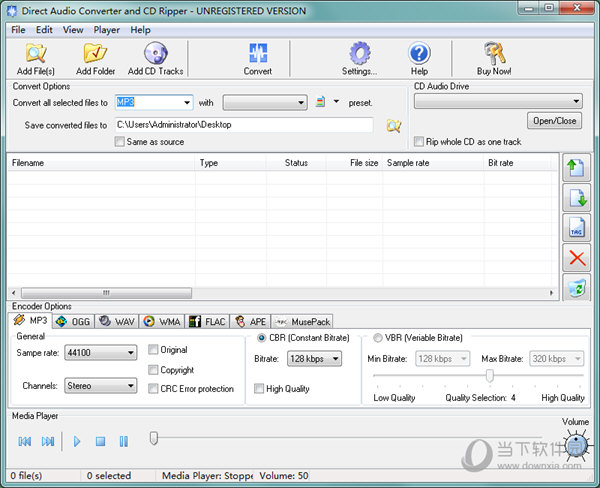Stop playback in Media Player

click(x=100, y=442)
